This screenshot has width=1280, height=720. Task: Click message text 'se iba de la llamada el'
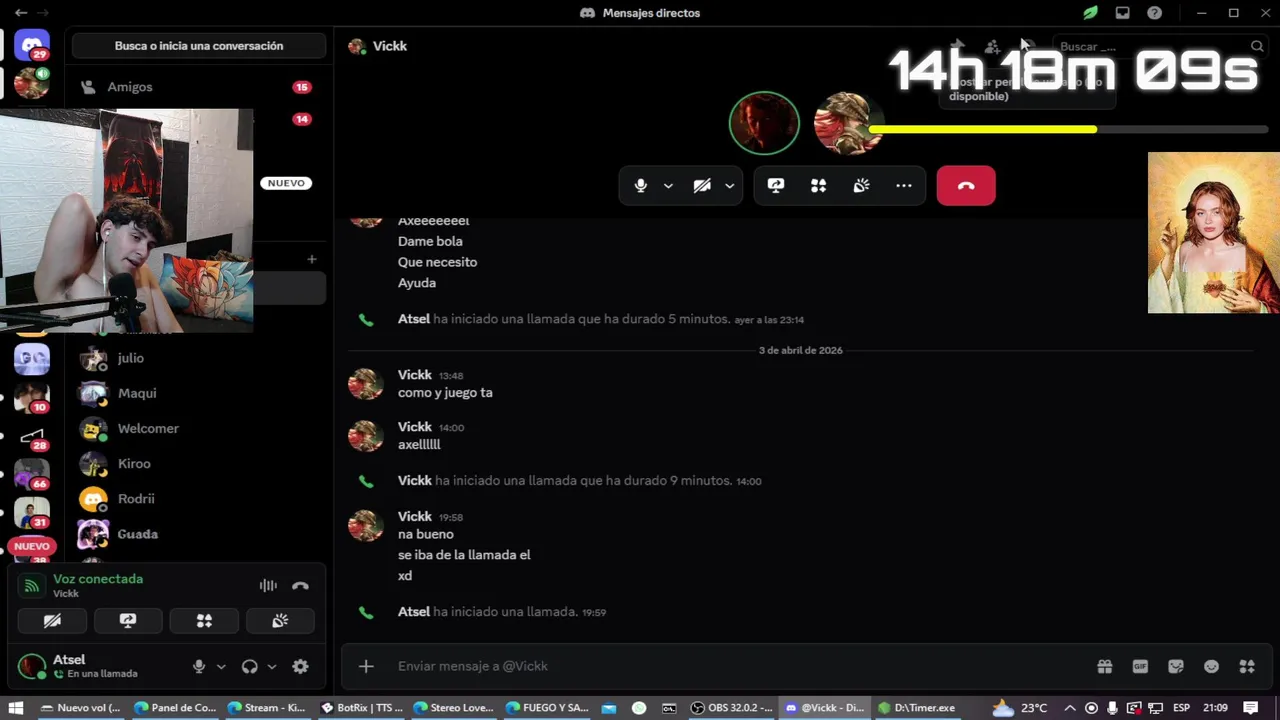pos(464,555)
